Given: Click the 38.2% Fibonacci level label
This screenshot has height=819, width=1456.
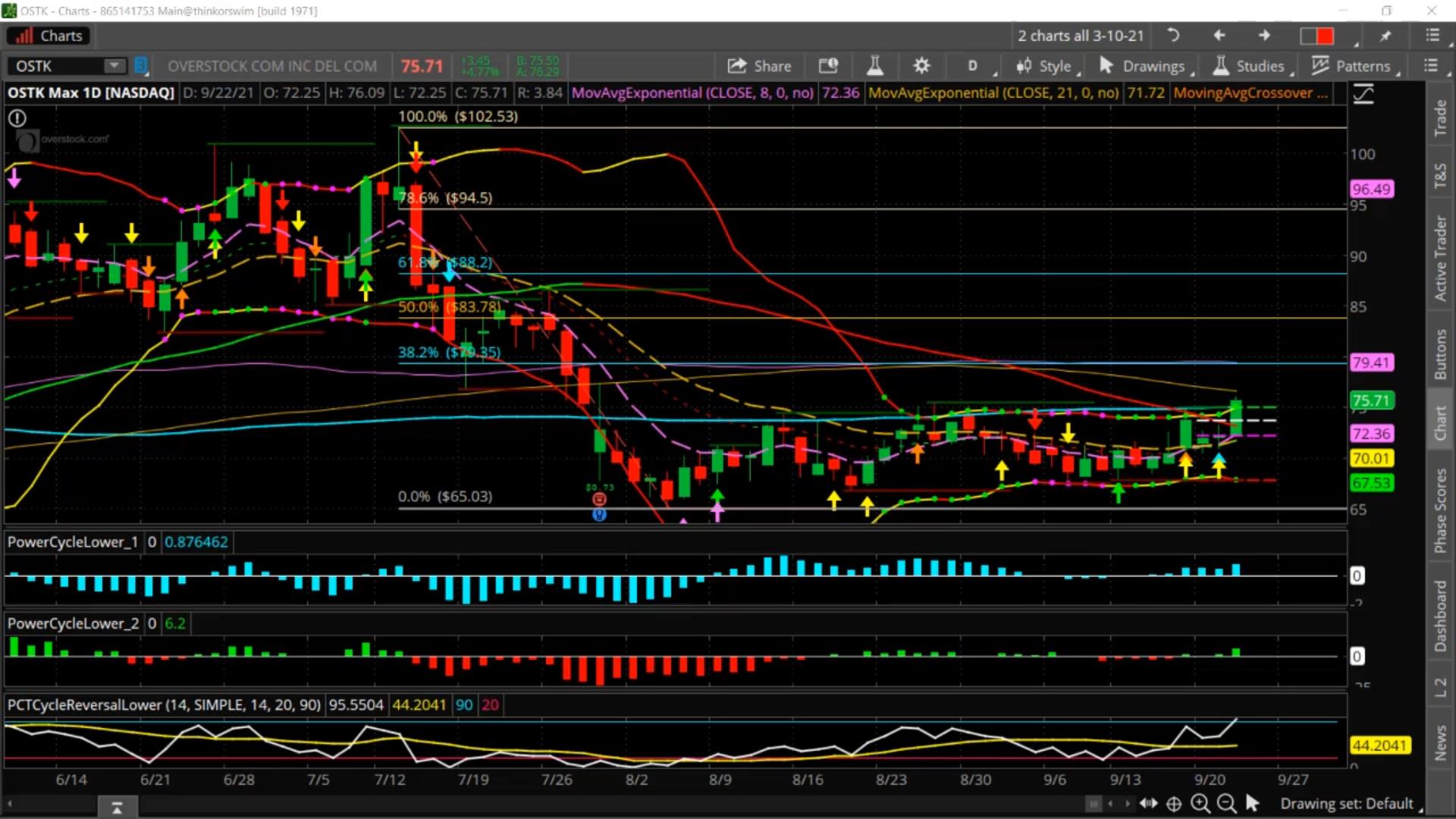Looking at the screenshot, I should [x=449, y=352].
